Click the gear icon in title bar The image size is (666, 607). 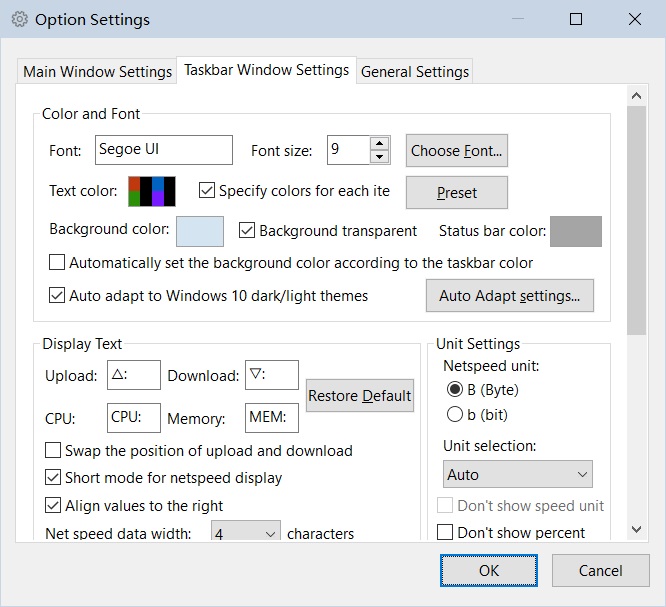pos(19,19)
